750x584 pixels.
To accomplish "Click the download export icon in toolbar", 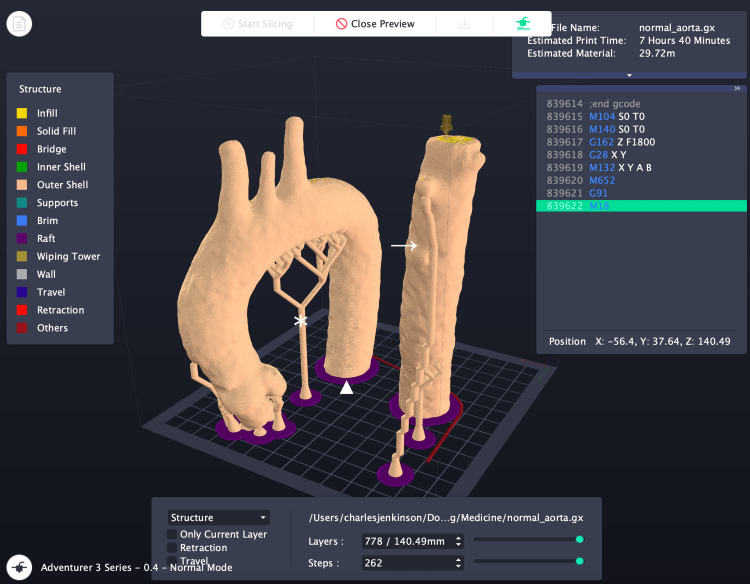I will pyautogui.click(x=464, y=23).
